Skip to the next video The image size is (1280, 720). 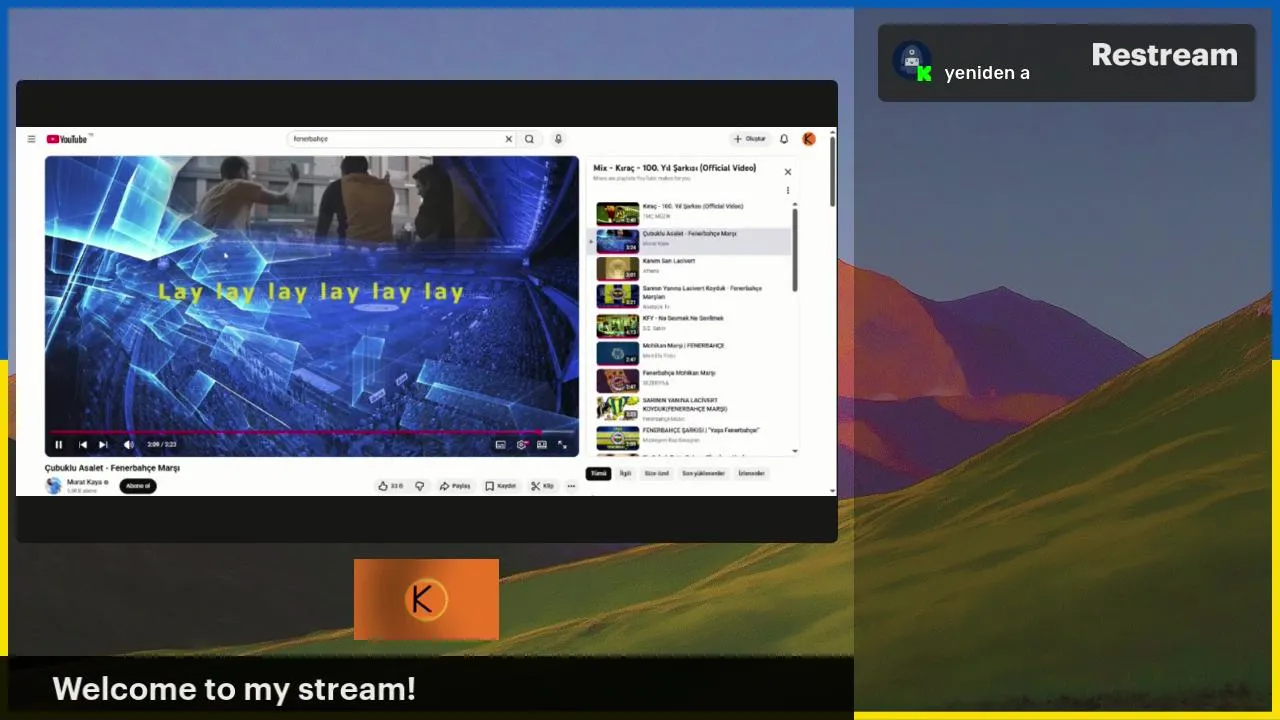click(x=103, y=445)
